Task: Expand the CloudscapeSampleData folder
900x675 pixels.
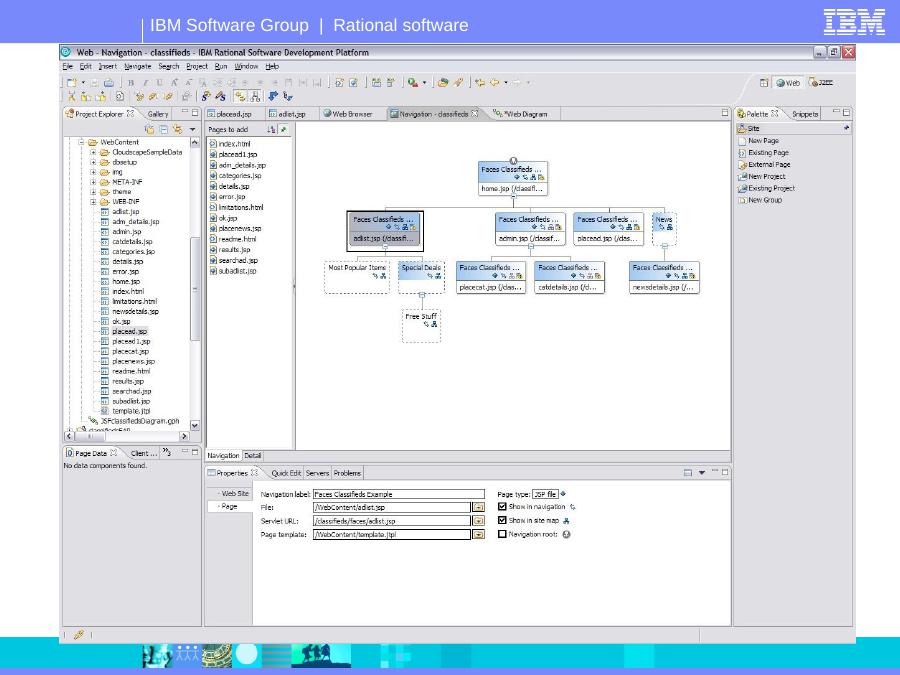Action: coord(93,153)
